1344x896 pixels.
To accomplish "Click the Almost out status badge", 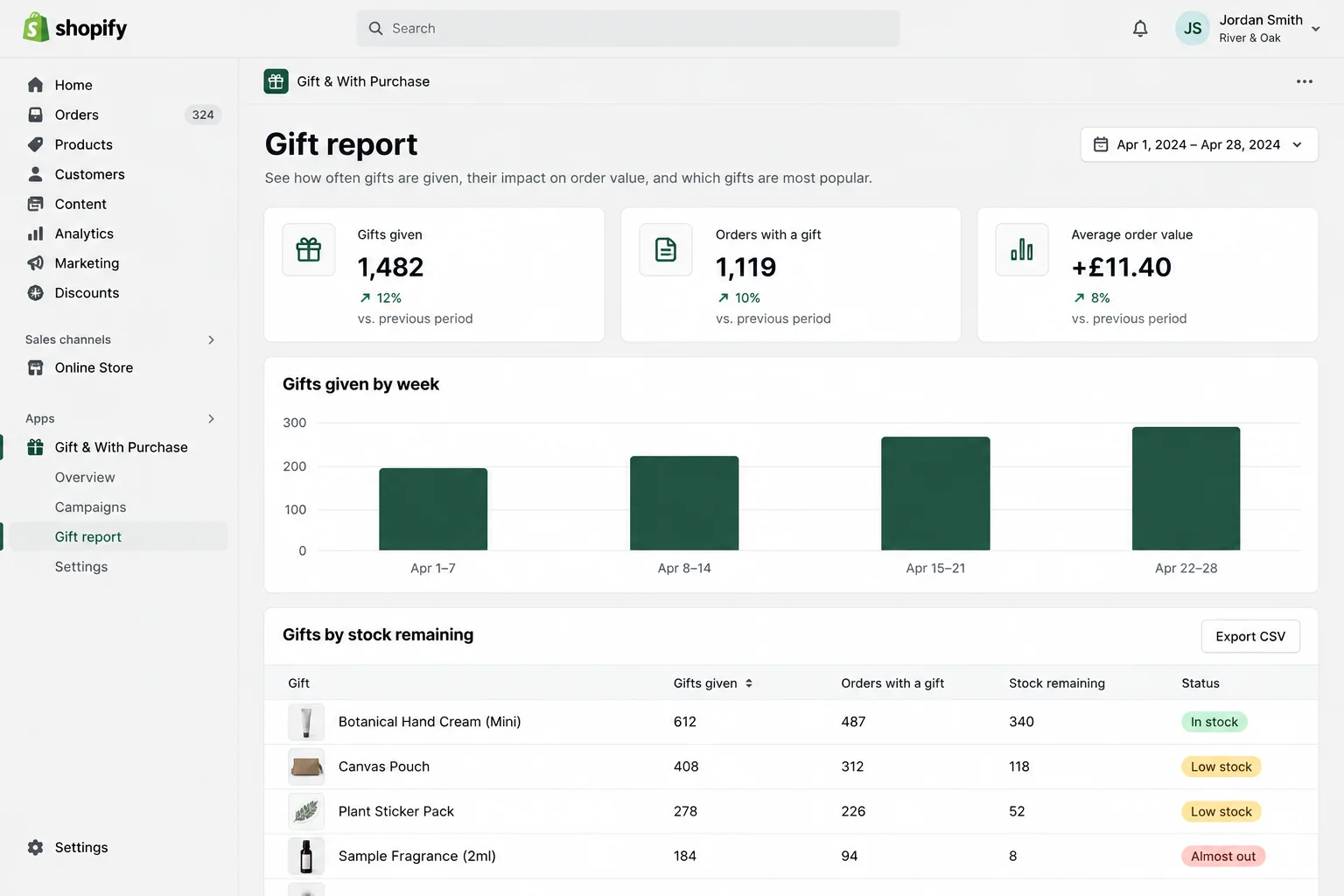I will (1222, 856).
